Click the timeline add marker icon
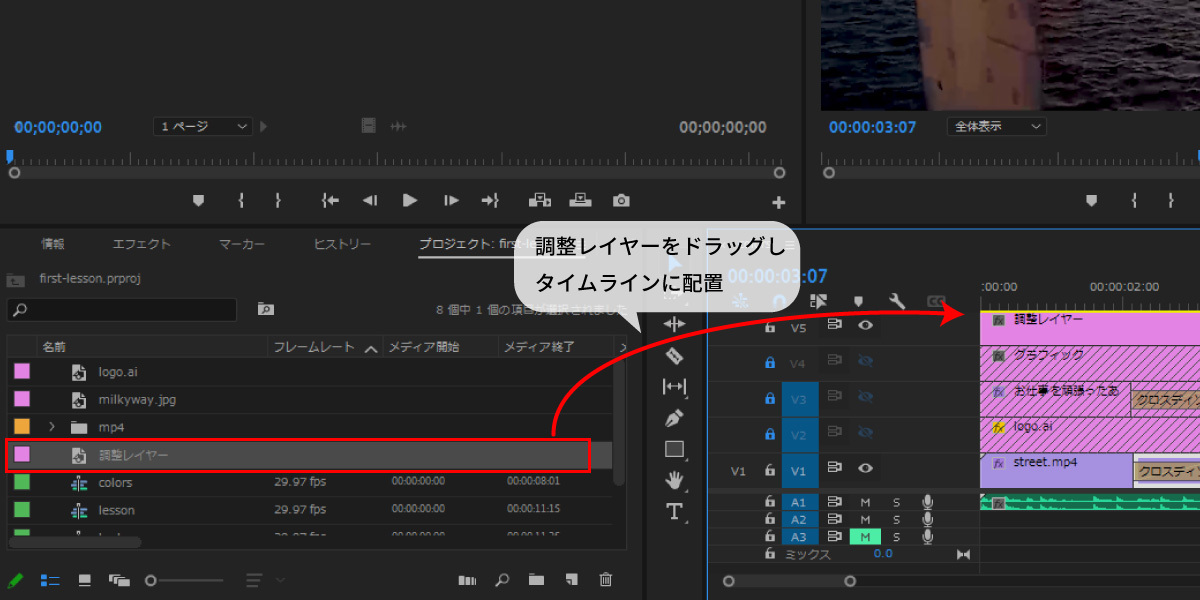Screen dimensions: 1200x600 click(858, 300)
